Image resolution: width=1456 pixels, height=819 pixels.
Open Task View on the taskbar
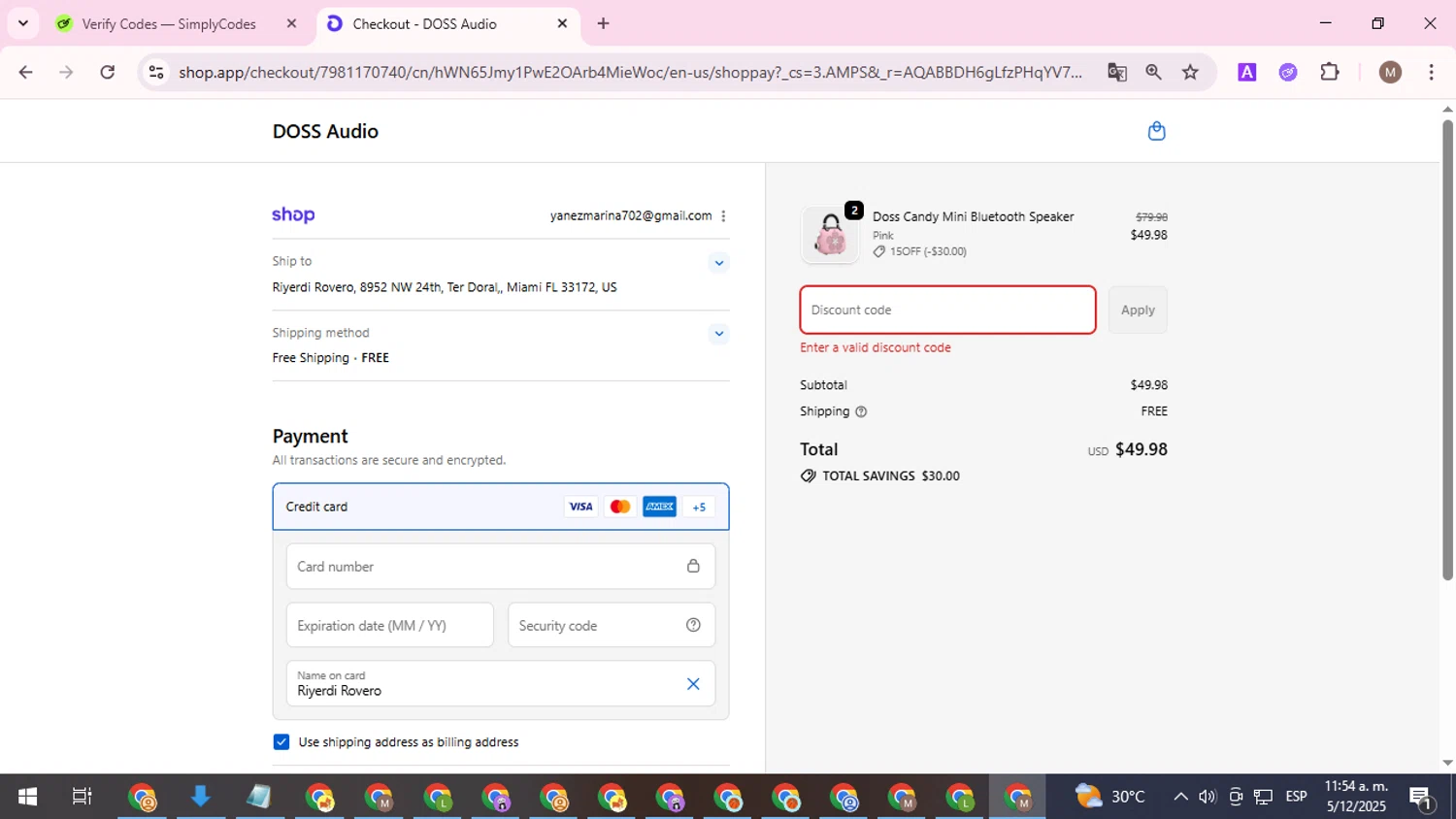pos(83,797)
